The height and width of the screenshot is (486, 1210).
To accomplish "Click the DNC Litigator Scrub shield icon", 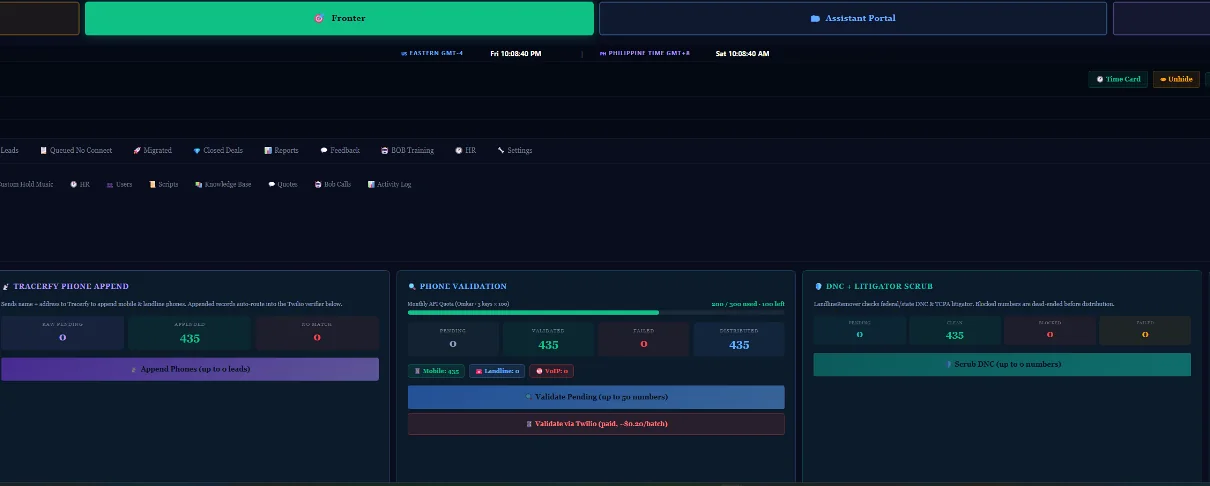I will click(x=818, y=286).
